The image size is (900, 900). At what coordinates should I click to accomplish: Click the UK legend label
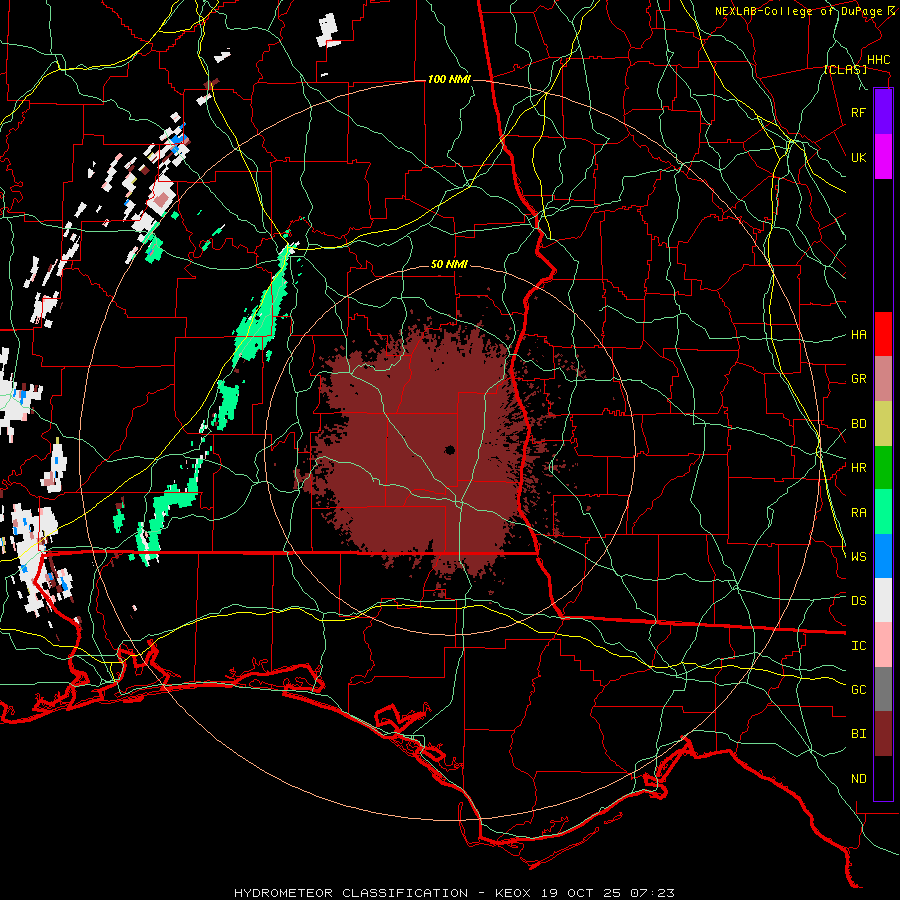858,157
